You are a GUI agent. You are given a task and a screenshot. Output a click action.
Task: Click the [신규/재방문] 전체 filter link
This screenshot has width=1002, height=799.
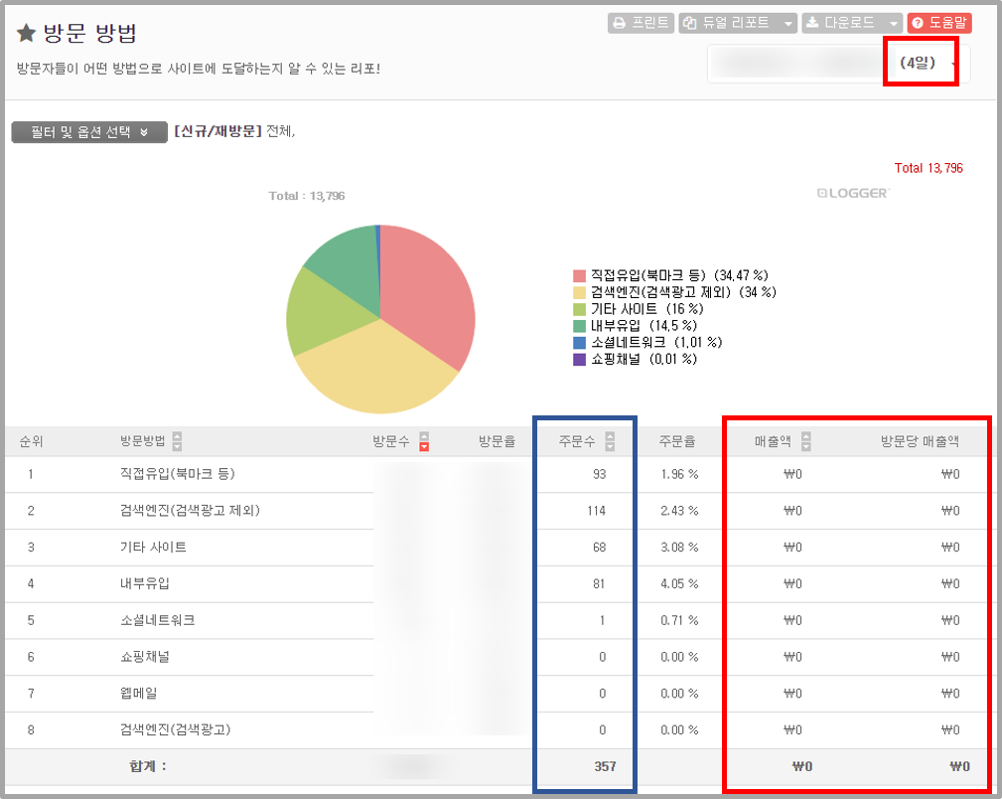(217, 131)
